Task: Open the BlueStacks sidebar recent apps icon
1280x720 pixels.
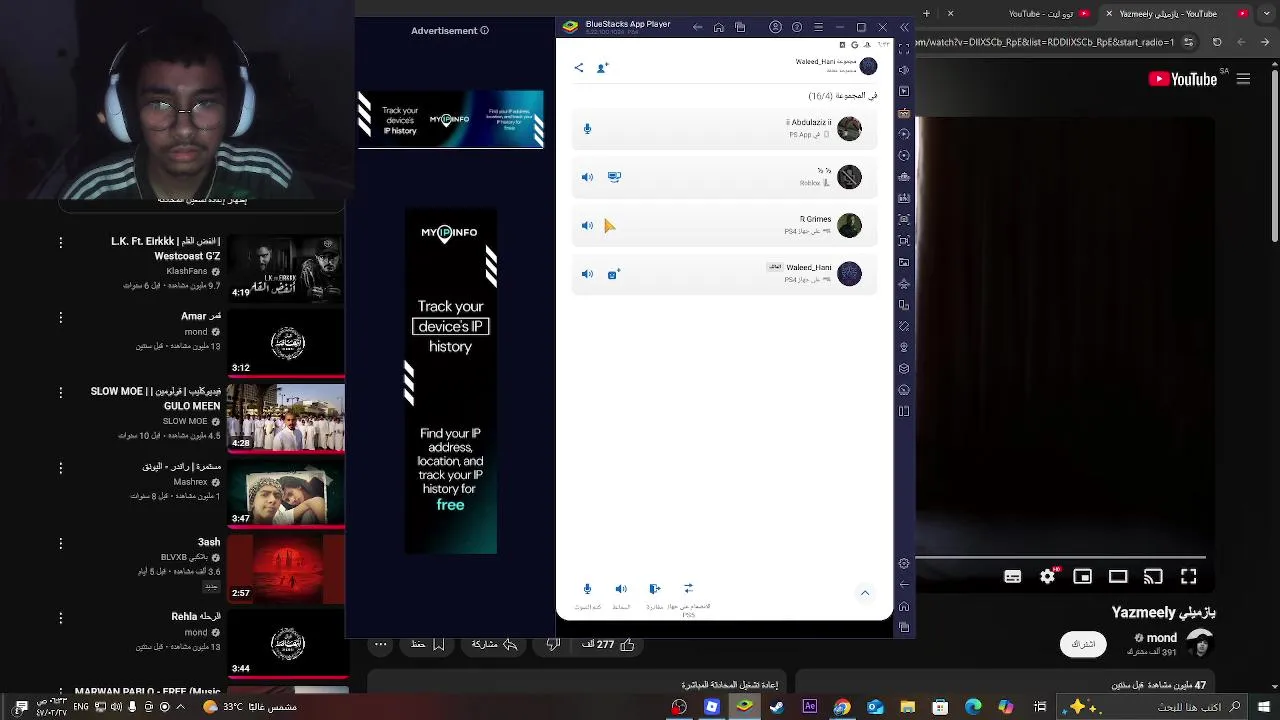Action: click(x=904, y=627)
